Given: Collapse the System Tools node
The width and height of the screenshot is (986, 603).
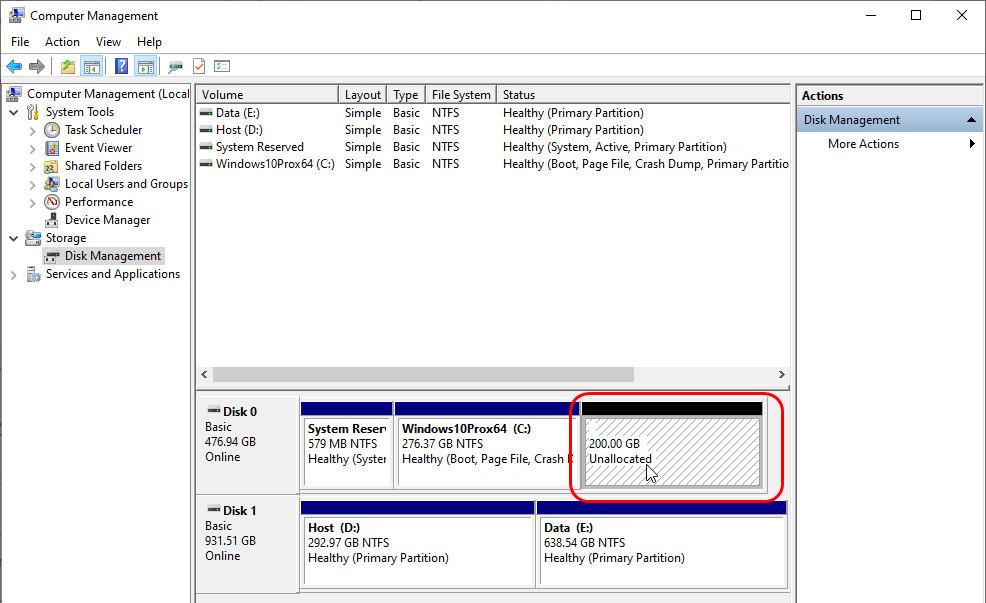Looking at the screenshot, I should click(13, 111).
